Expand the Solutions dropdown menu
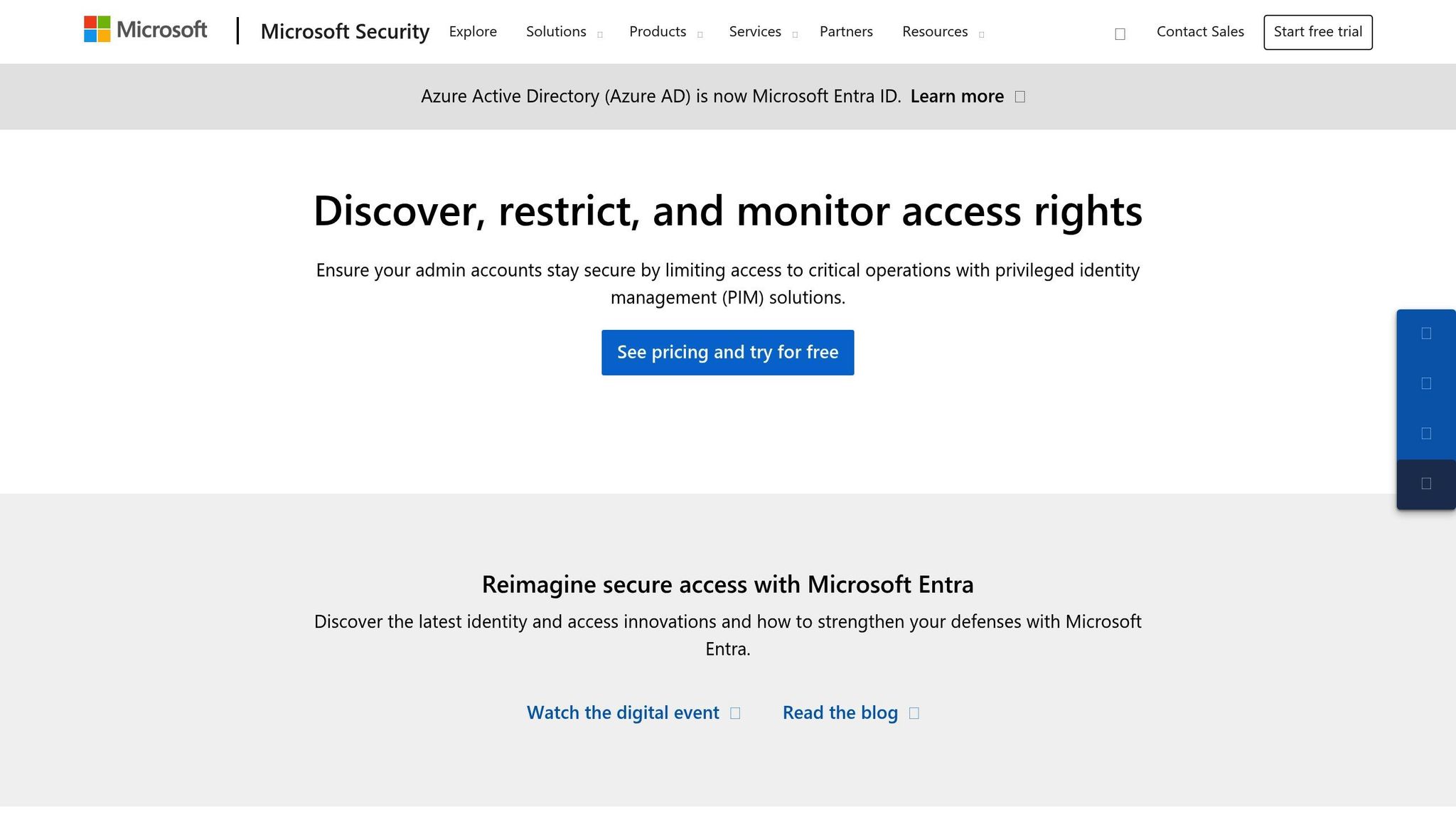Image resolution: width=1456 pixels, height=819 pixels. 564,32
